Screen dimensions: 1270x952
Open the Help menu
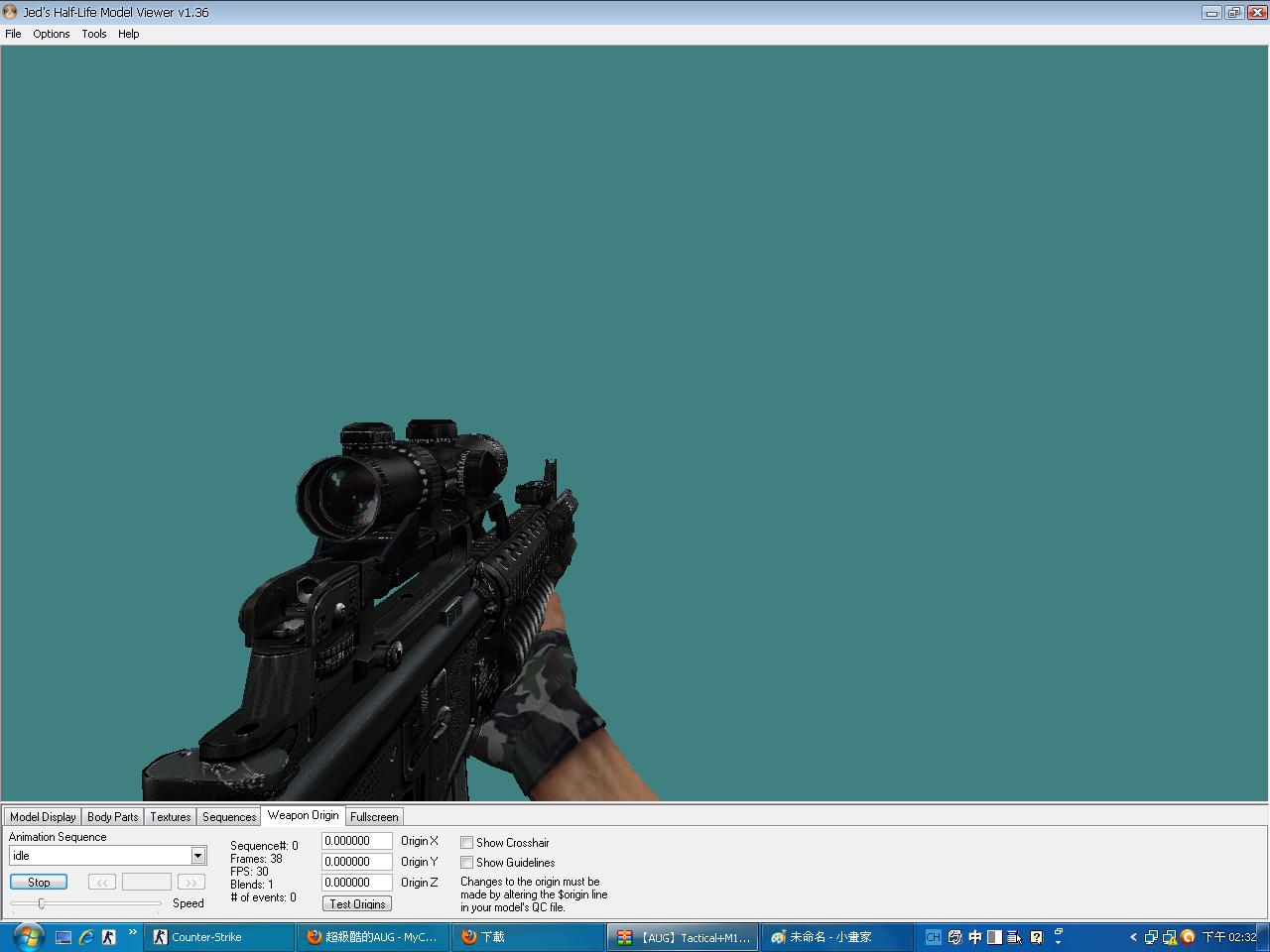[129, 34]
